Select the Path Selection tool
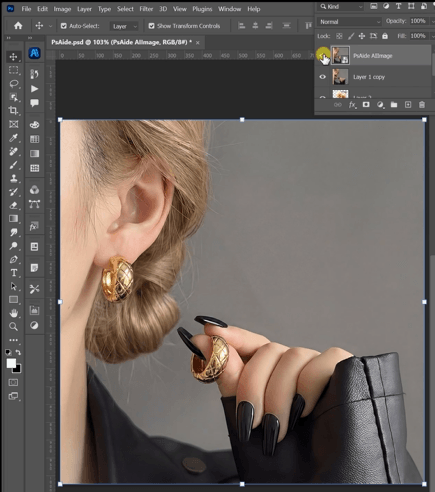Viewport: 435px width, 492px height. coord(13,286)
